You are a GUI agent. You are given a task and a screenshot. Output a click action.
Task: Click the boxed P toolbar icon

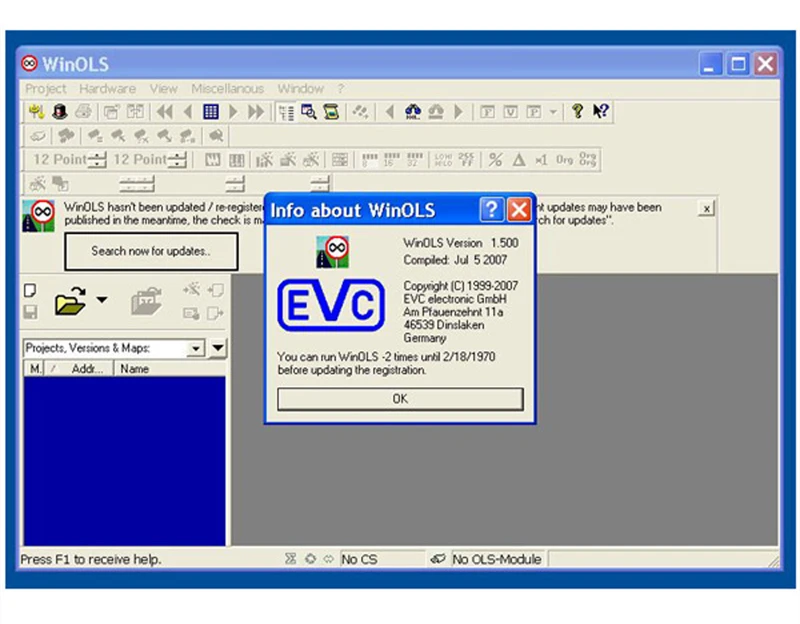point(533,111)
